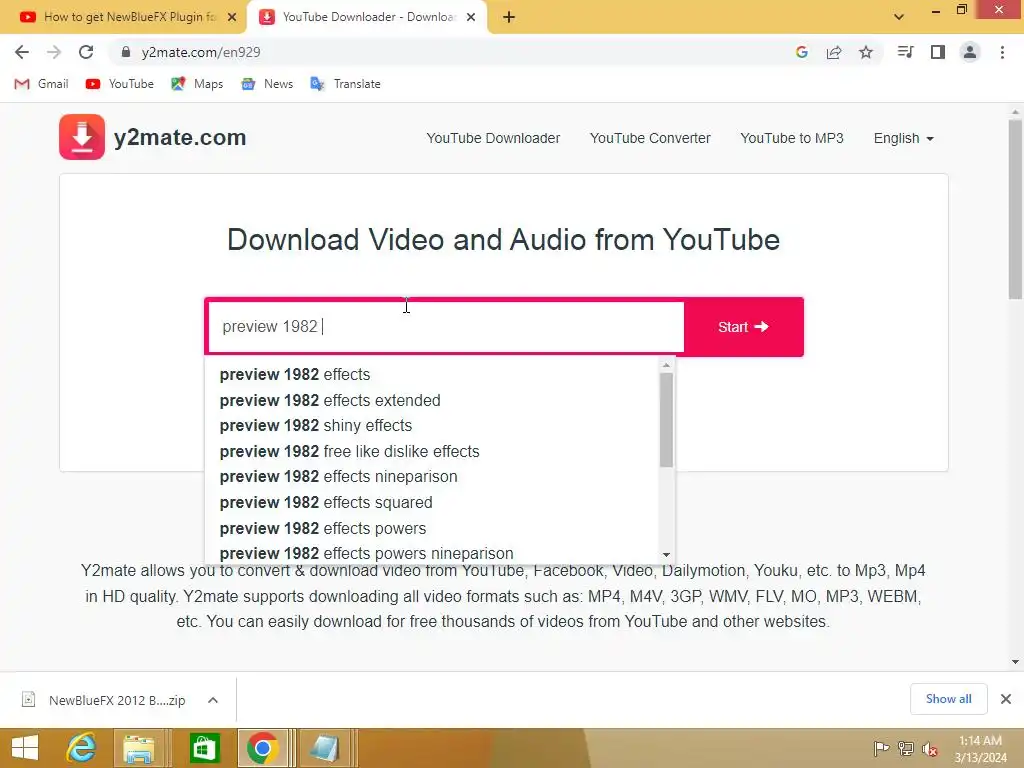Open the downloaded NewBlueFX 2012 zip
The width and height of the screenshot is (1024, 768).
[104, 700]
